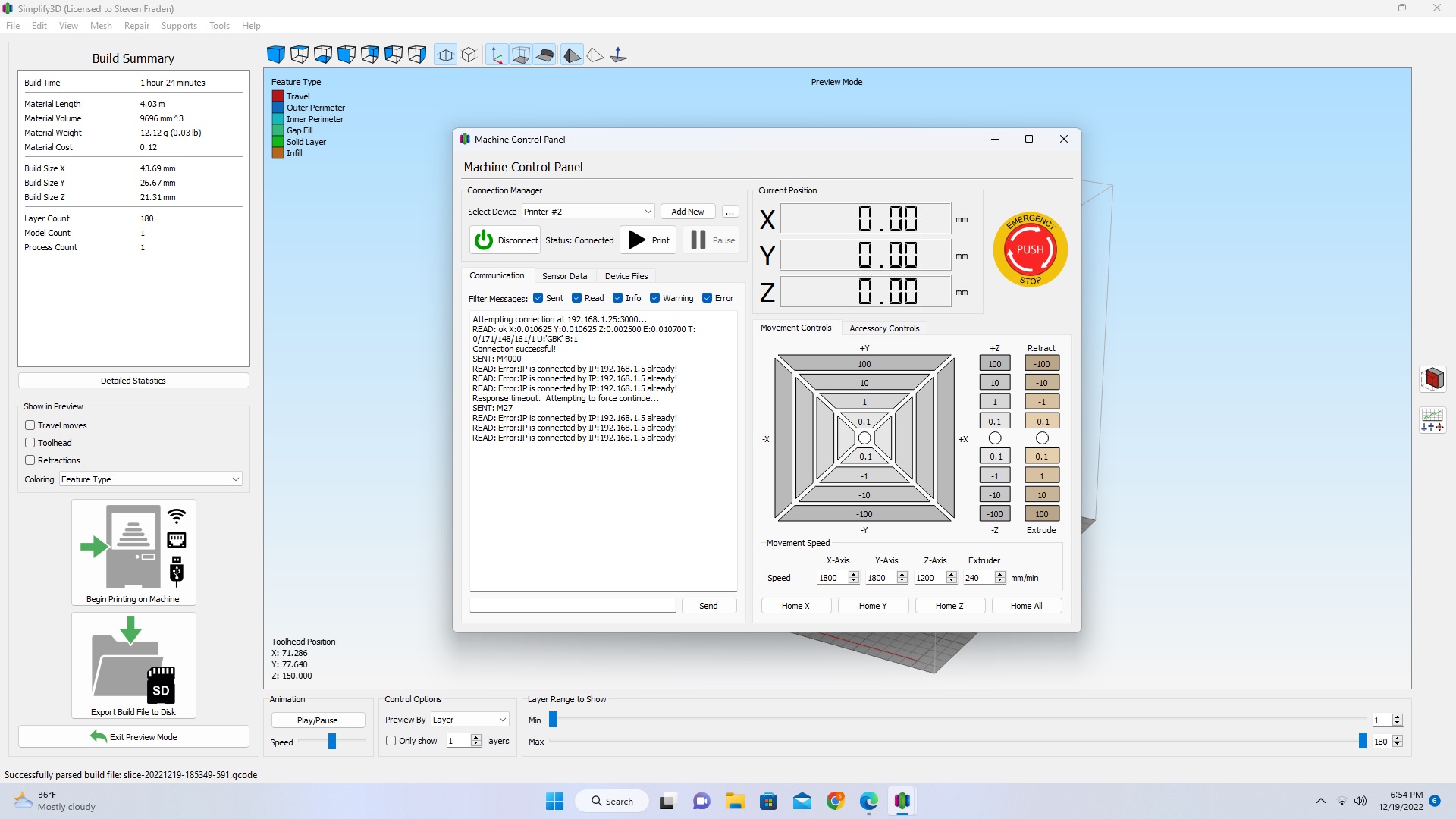Viewport: 1456px width, 819px height.
Task: Toggle build table display icon
Action: click(544, 55)
